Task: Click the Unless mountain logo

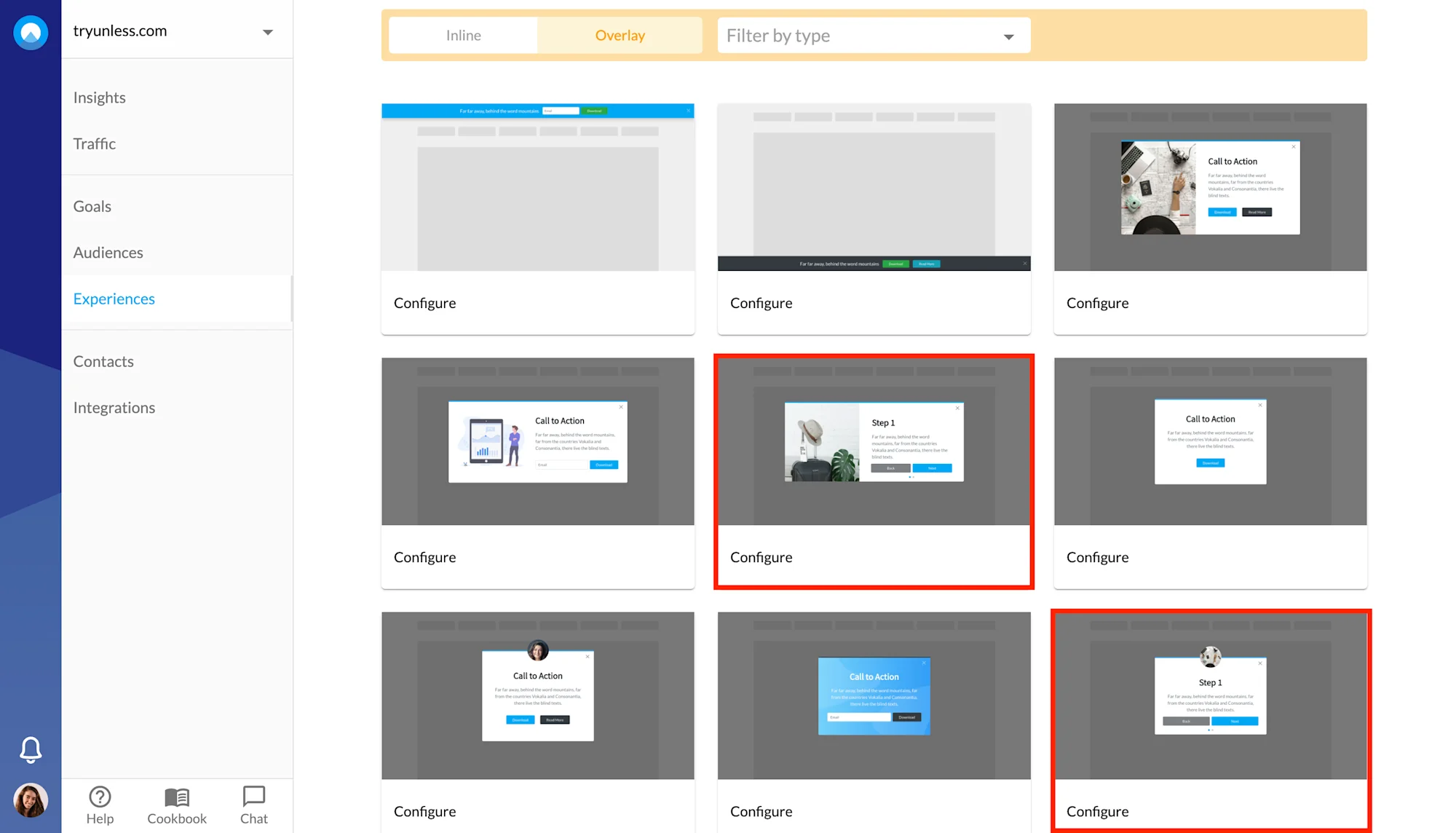Action: pyautogui.click(x=30, y=32)
